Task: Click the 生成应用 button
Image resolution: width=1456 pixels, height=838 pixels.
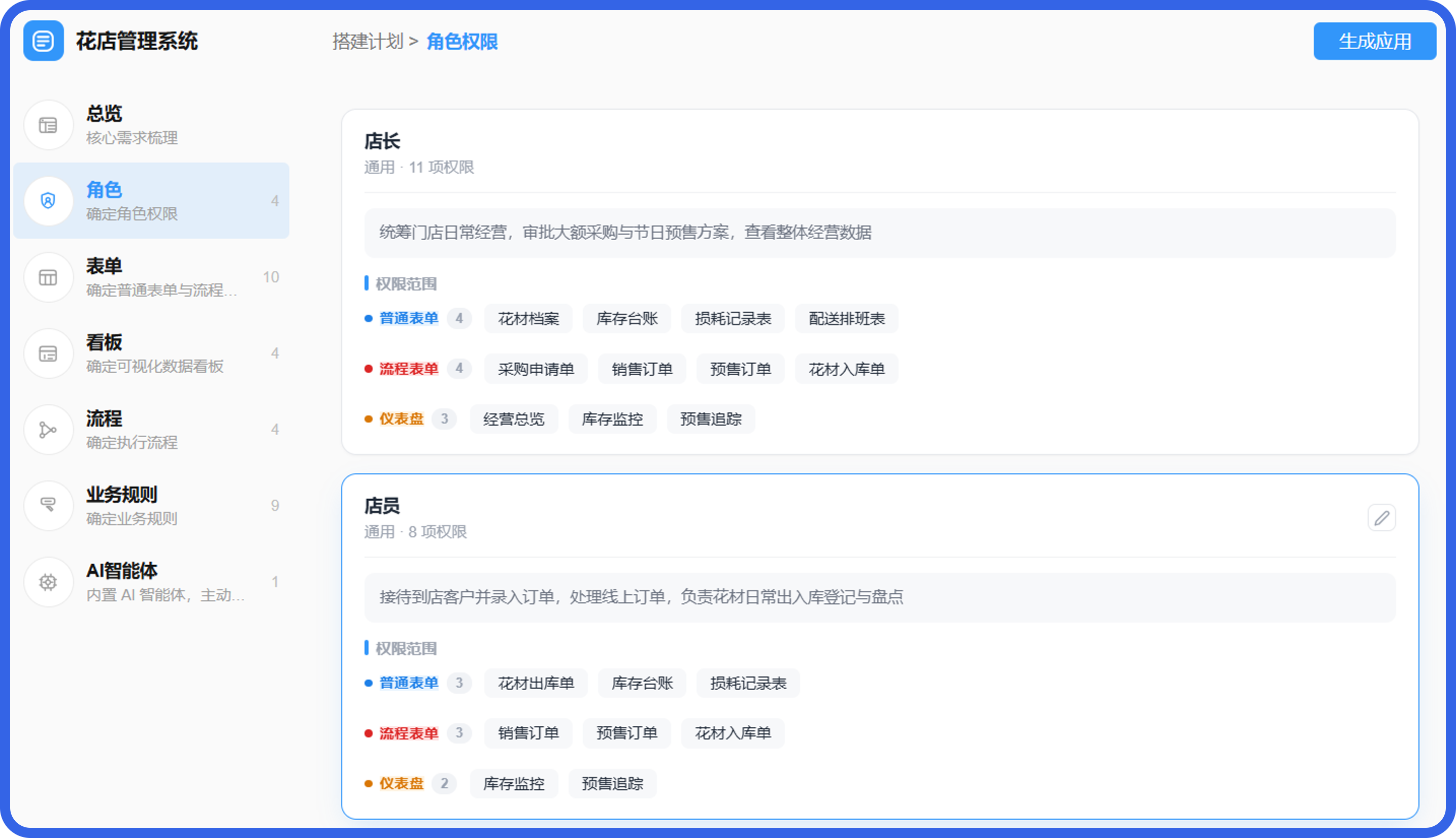Action: click(x=1375, y=41)
